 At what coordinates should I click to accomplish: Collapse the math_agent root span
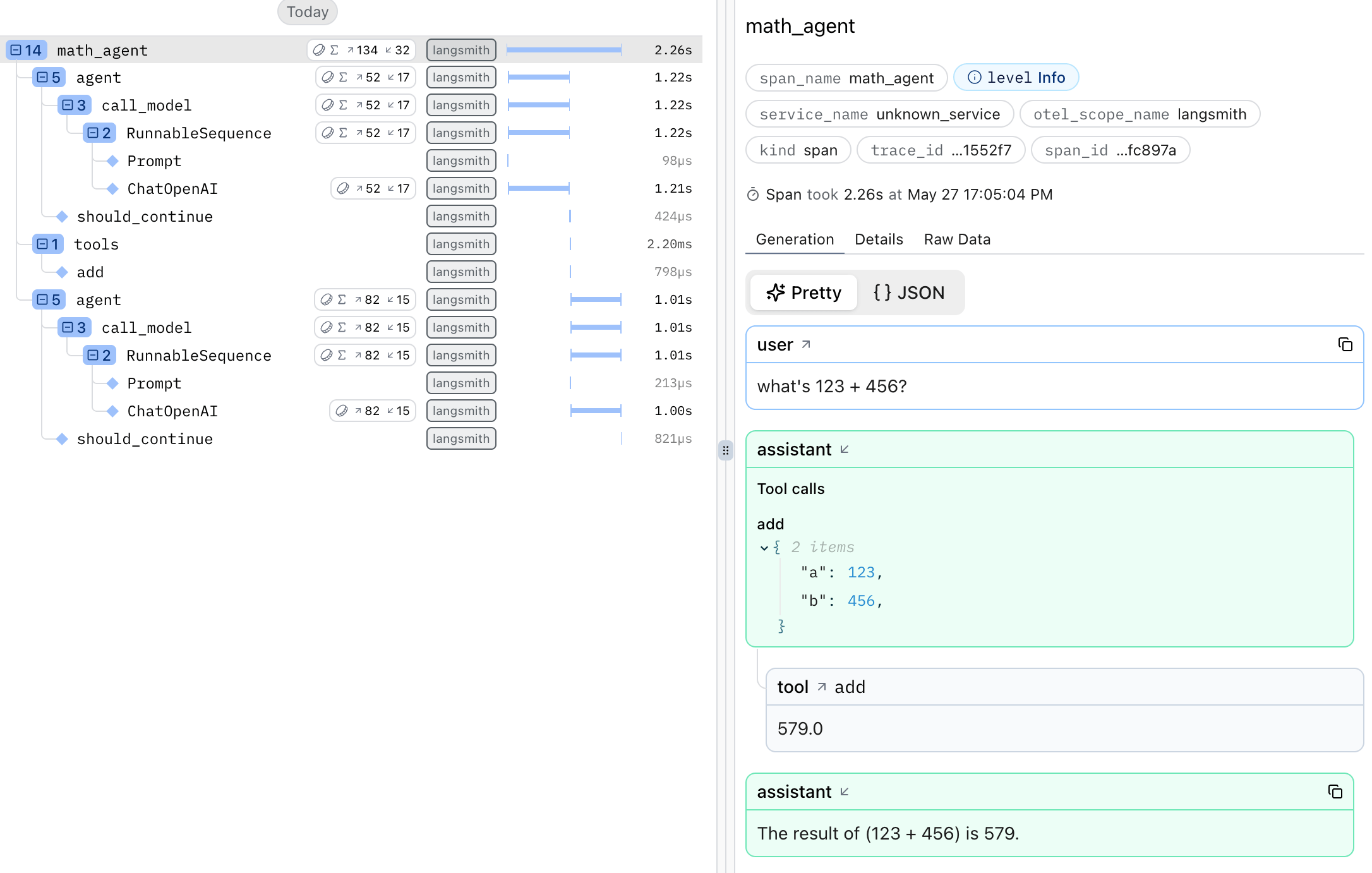[x=16, y=50]
